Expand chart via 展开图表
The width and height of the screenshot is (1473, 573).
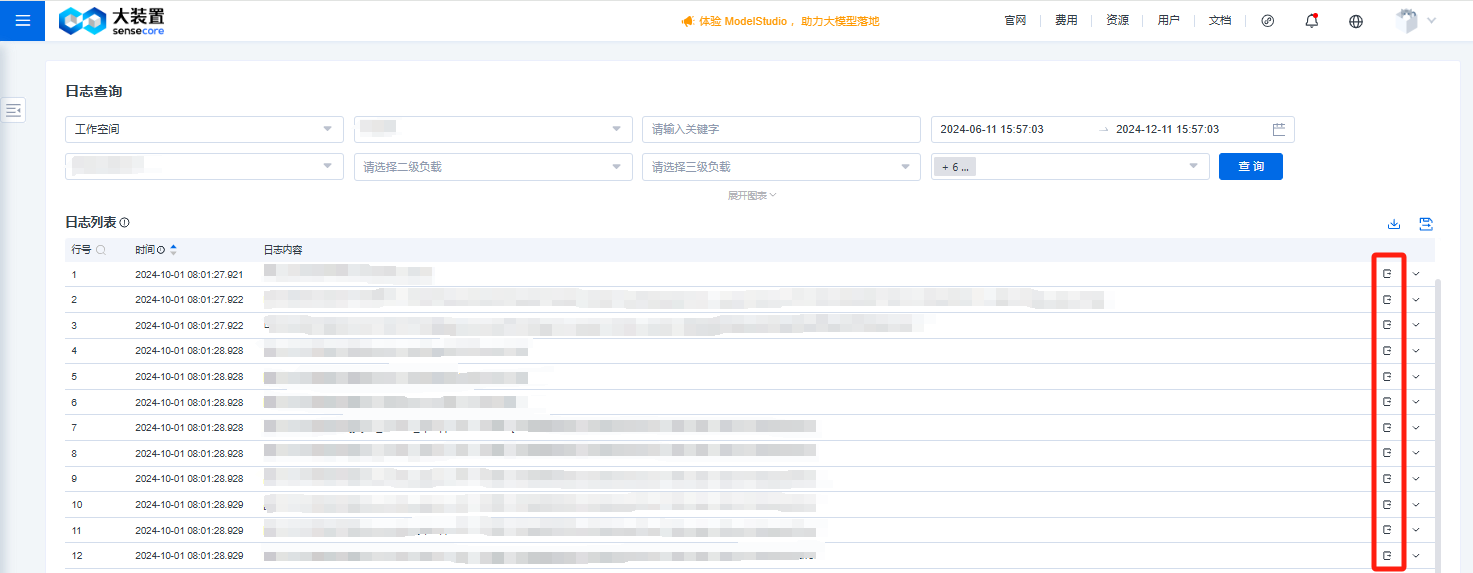point(752,195)
